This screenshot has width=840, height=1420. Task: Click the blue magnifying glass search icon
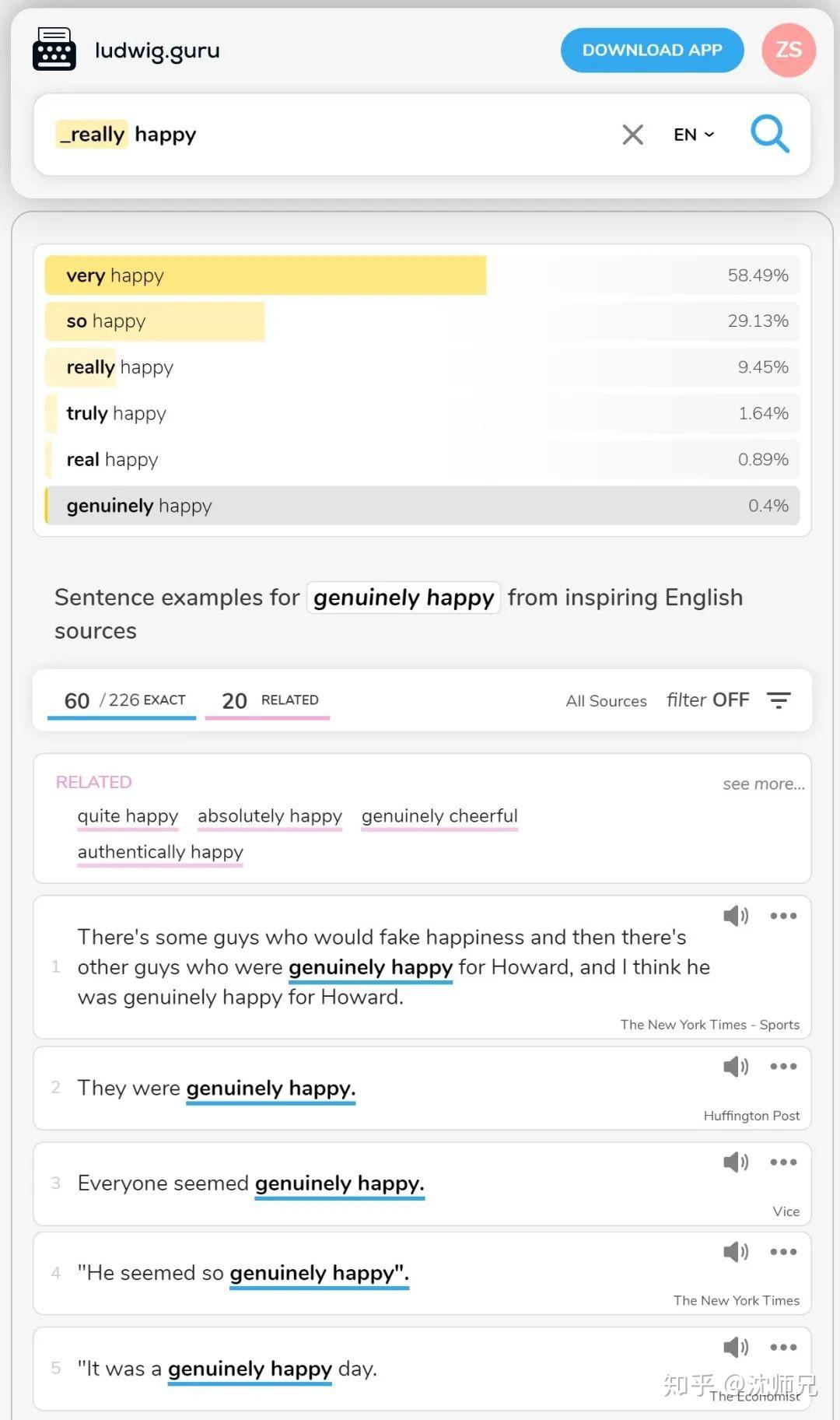pos(769,134)
